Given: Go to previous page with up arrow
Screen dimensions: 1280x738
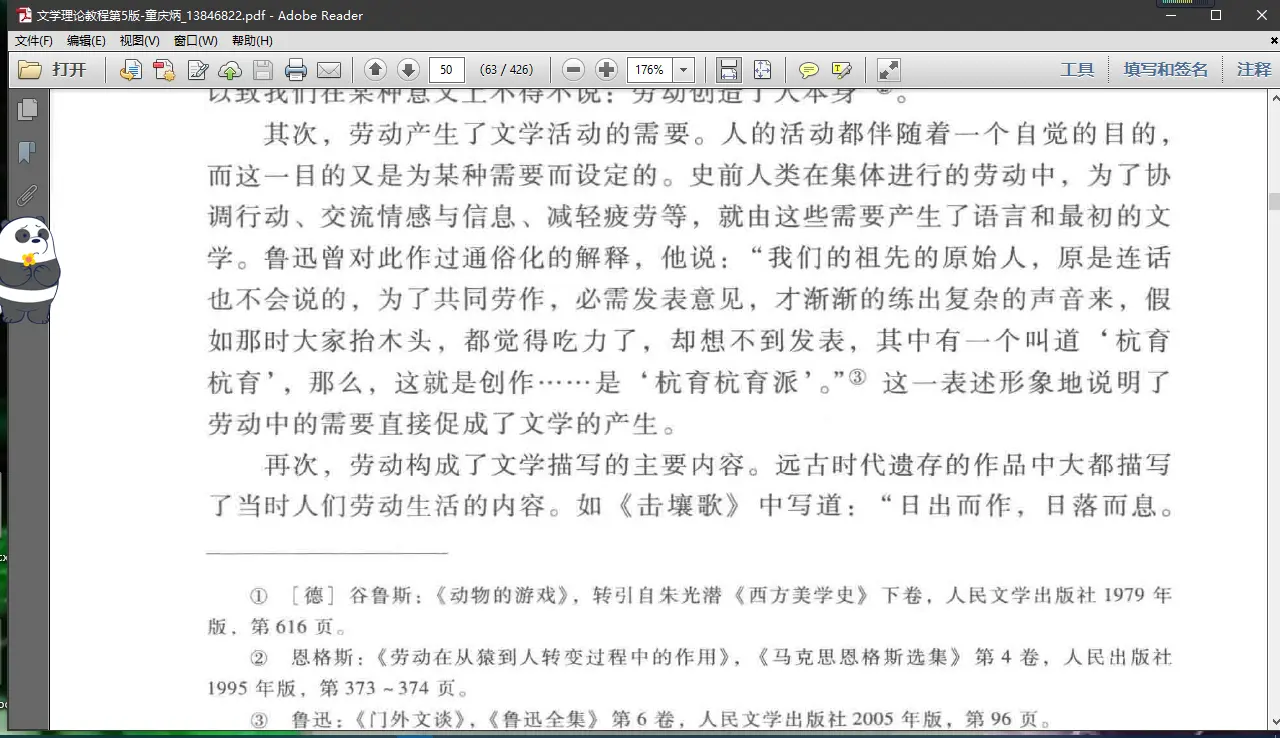Looking at the screenshot, I should point(375,70).
